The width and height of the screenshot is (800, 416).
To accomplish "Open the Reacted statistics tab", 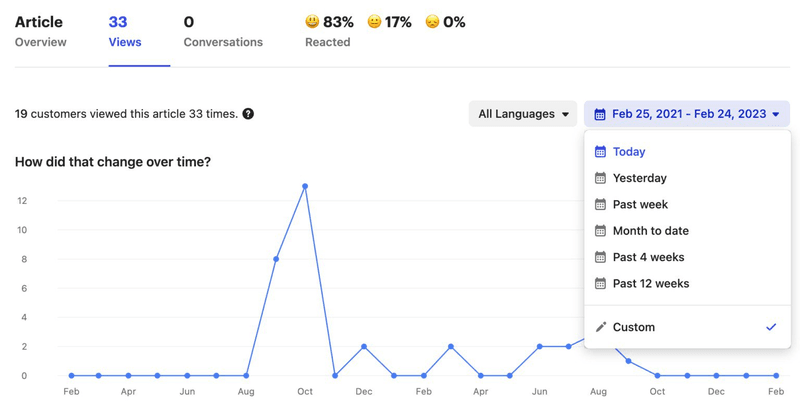I will tap(327, 42).
